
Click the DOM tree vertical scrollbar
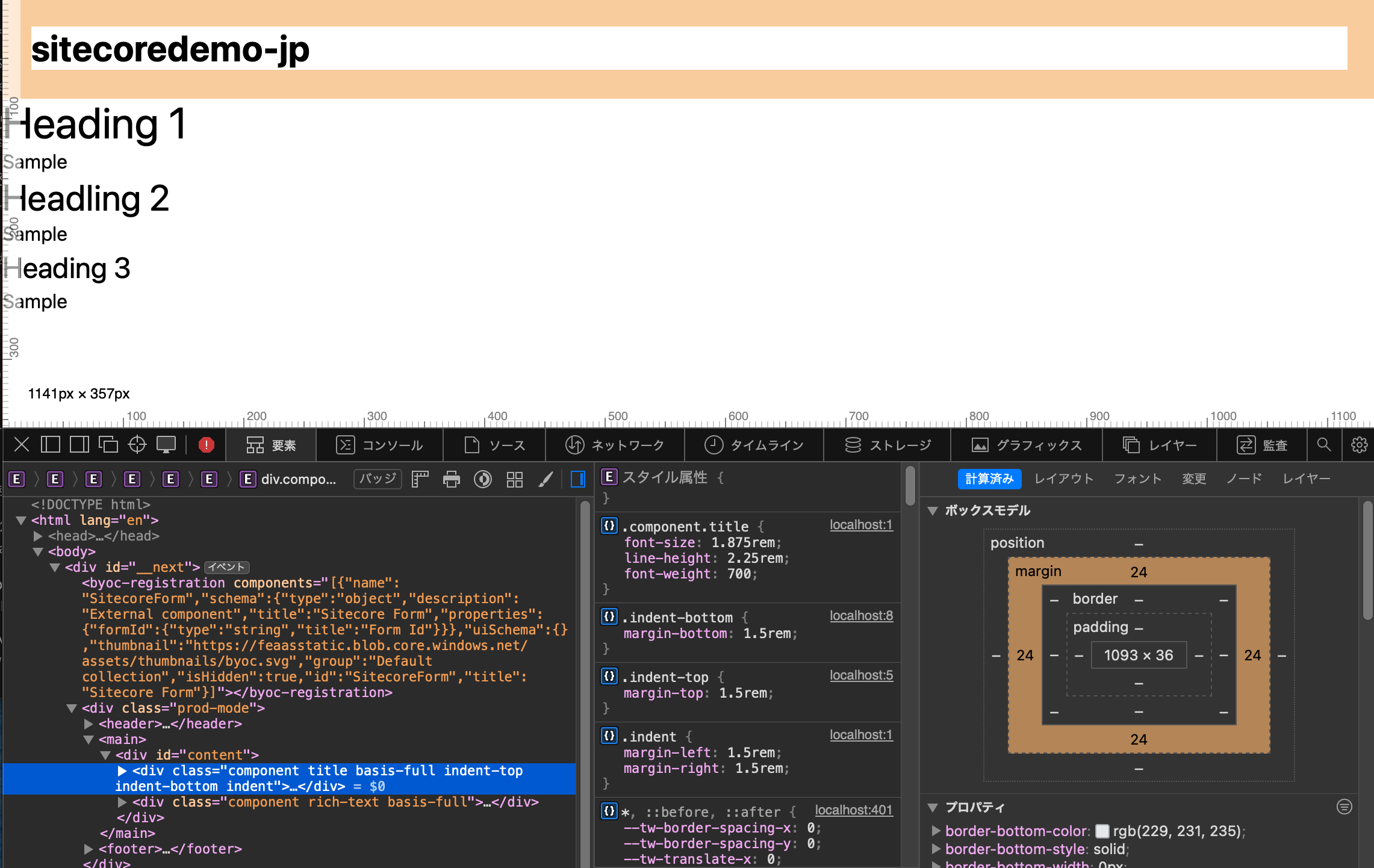[584, 683]
